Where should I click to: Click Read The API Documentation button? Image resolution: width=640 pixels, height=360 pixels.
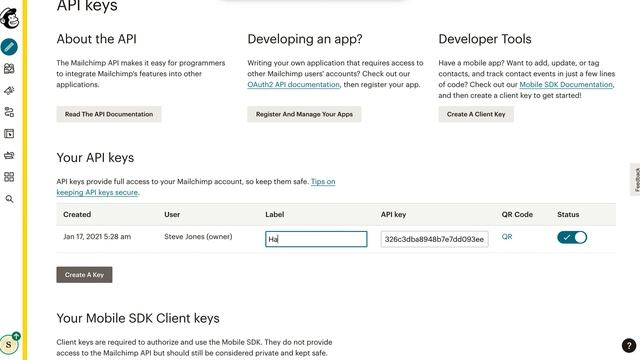(x=109, y=114)
